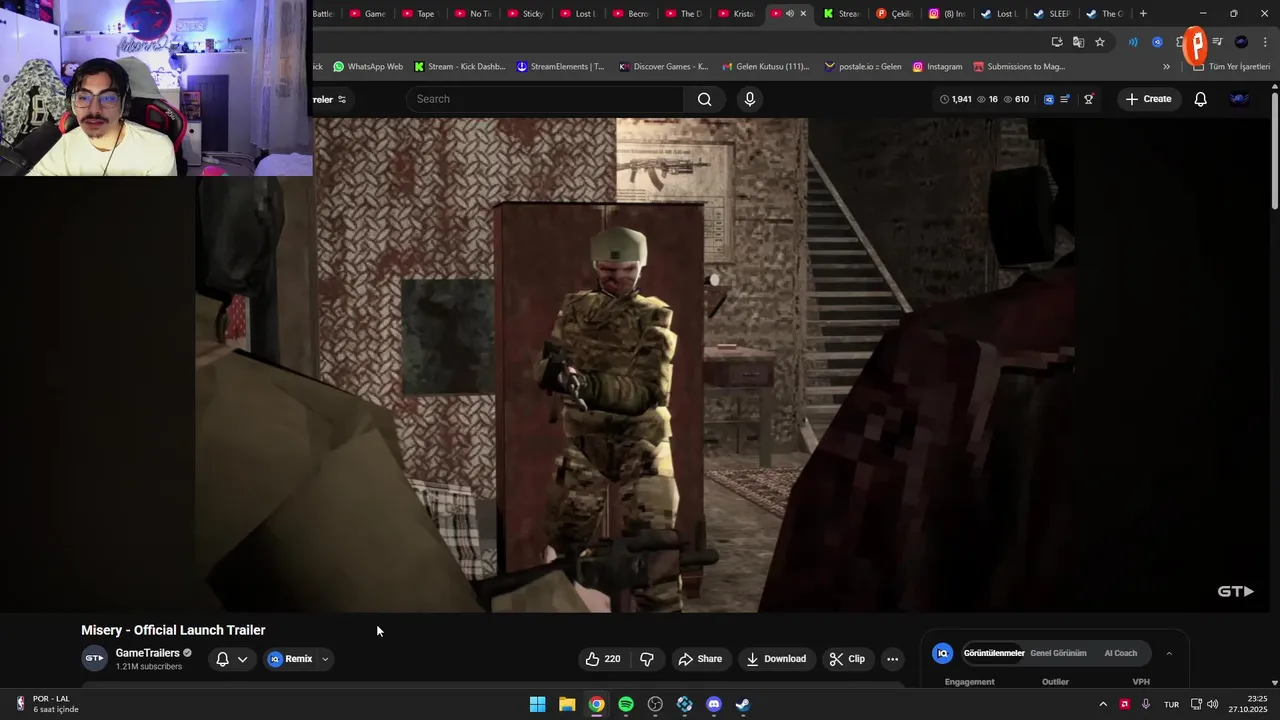Expand the bookmarks bar overflow chevron

pos(1166,67)
